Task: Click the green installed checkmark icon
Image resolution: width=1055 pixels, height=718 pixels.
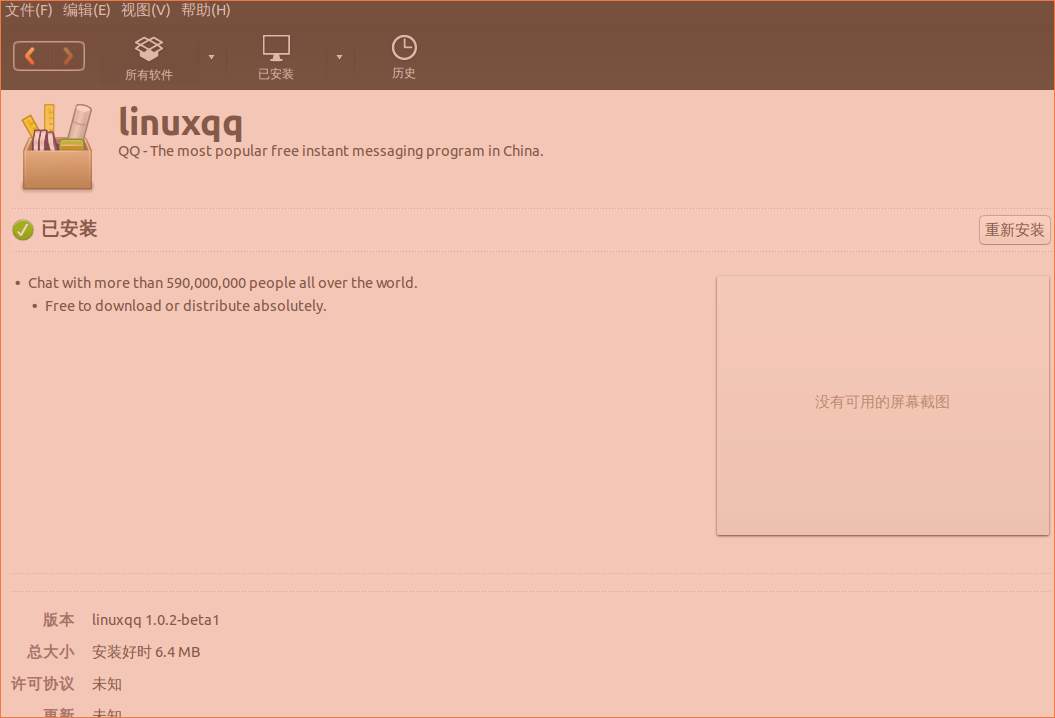Action: (x=23, y=230)
